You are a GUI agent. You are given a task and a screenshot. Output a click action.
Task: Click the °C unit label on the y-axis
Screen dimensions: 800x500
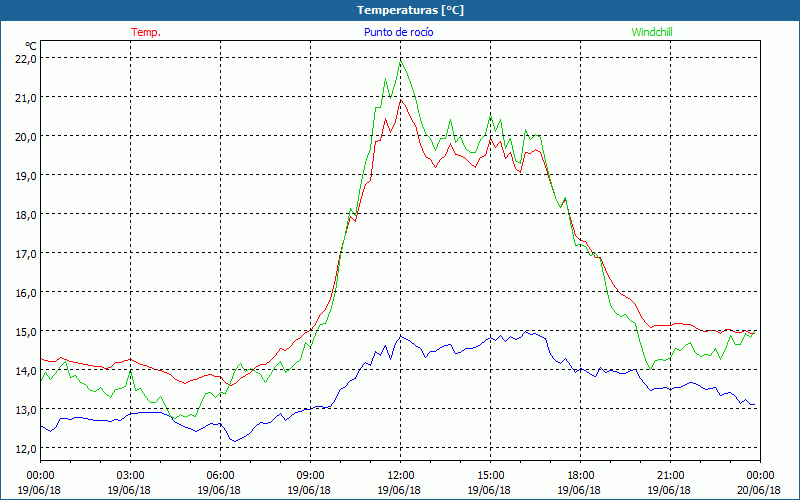point(31,46)
